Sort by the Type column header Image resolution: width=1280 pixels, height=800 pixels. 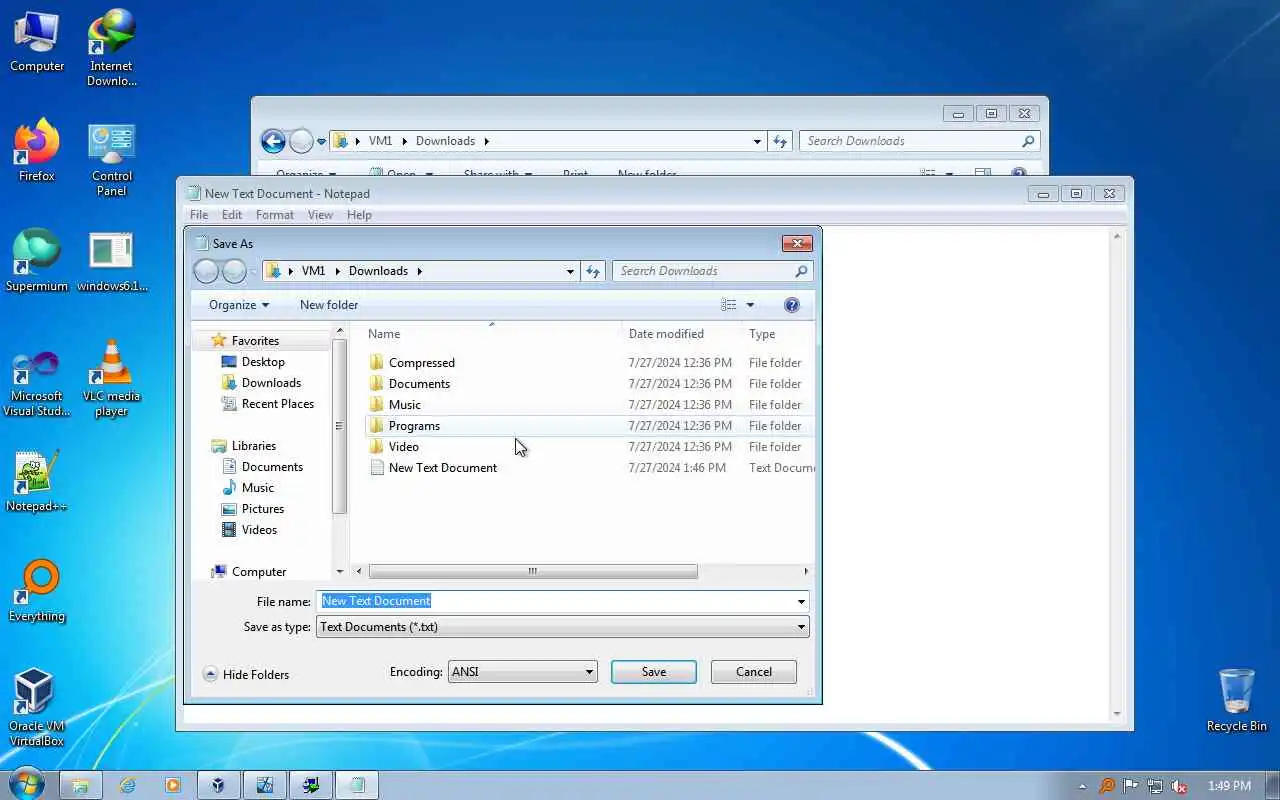762,334
